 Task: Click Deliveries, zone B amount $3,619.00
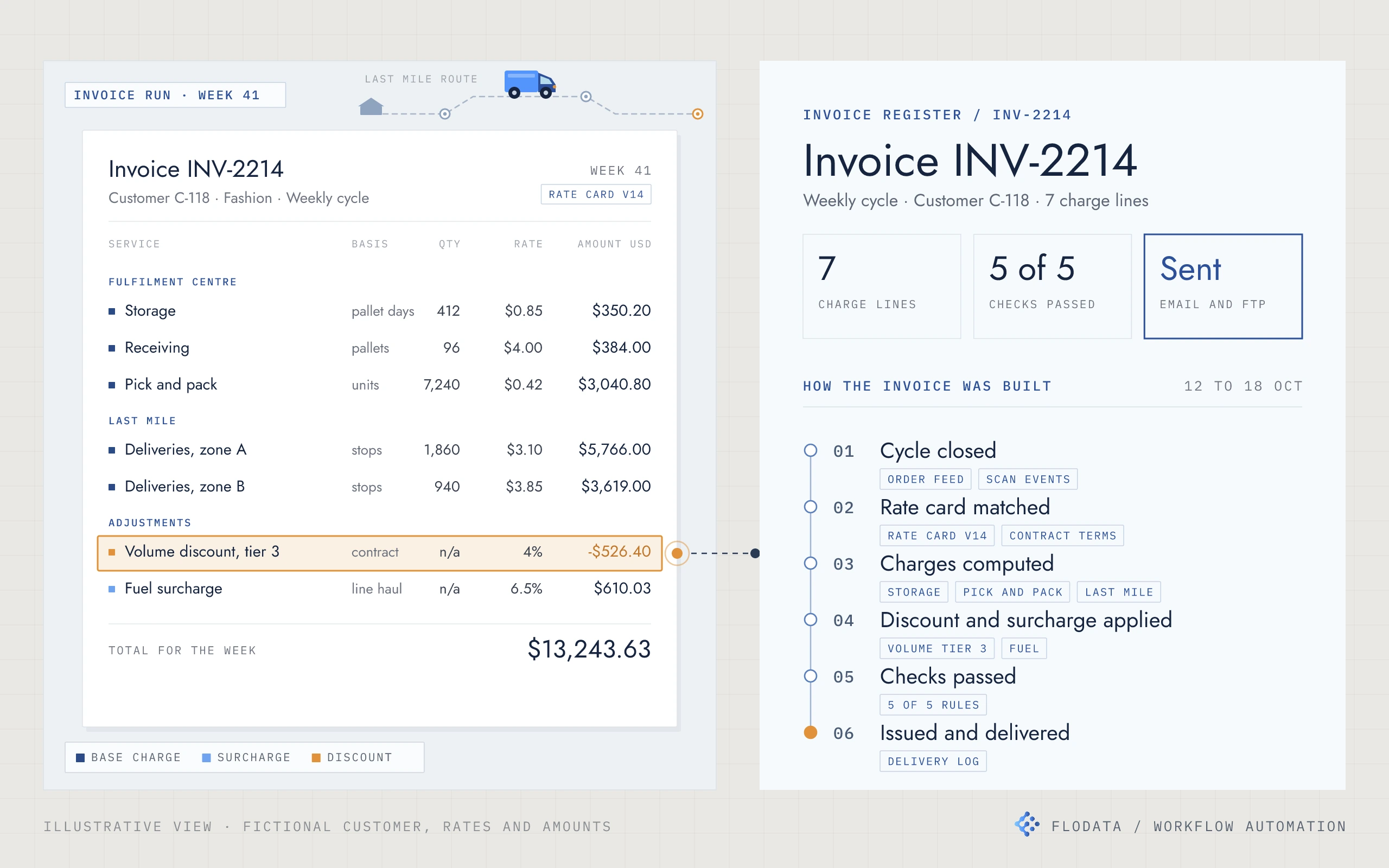click(616, 487)
